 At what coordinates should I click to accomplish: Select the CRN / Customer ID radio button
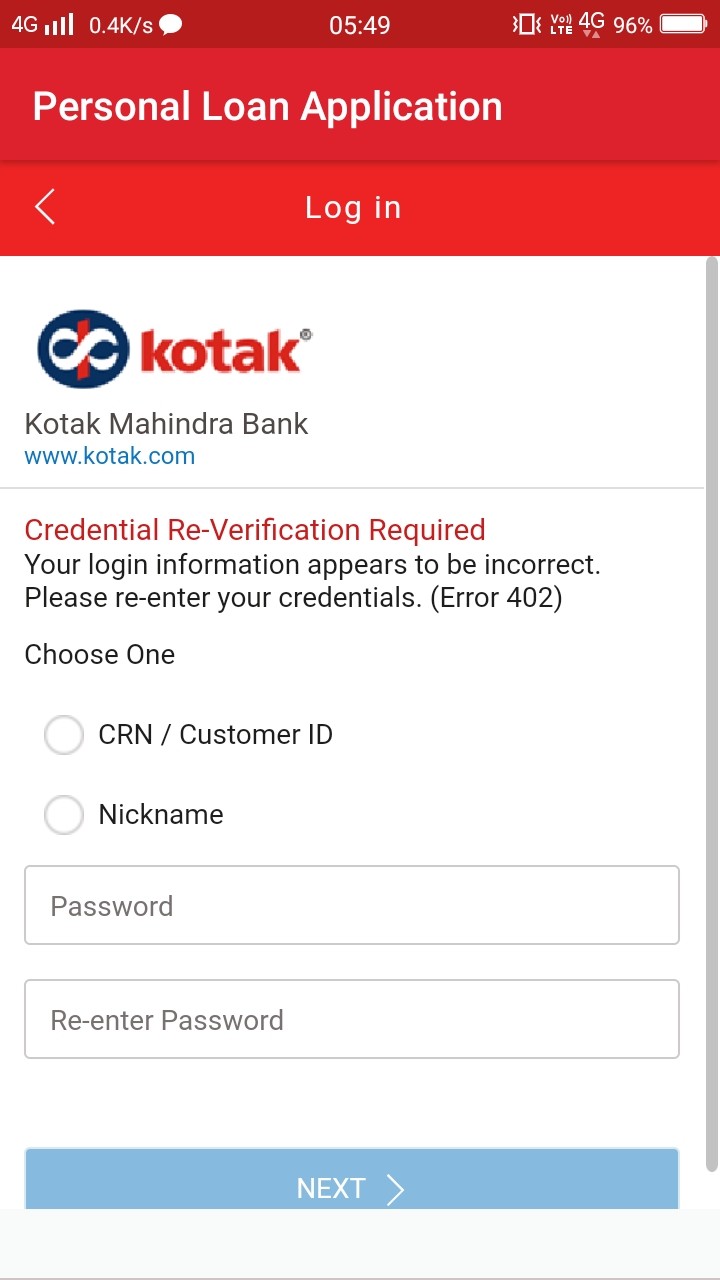click(x=64, y=735)
